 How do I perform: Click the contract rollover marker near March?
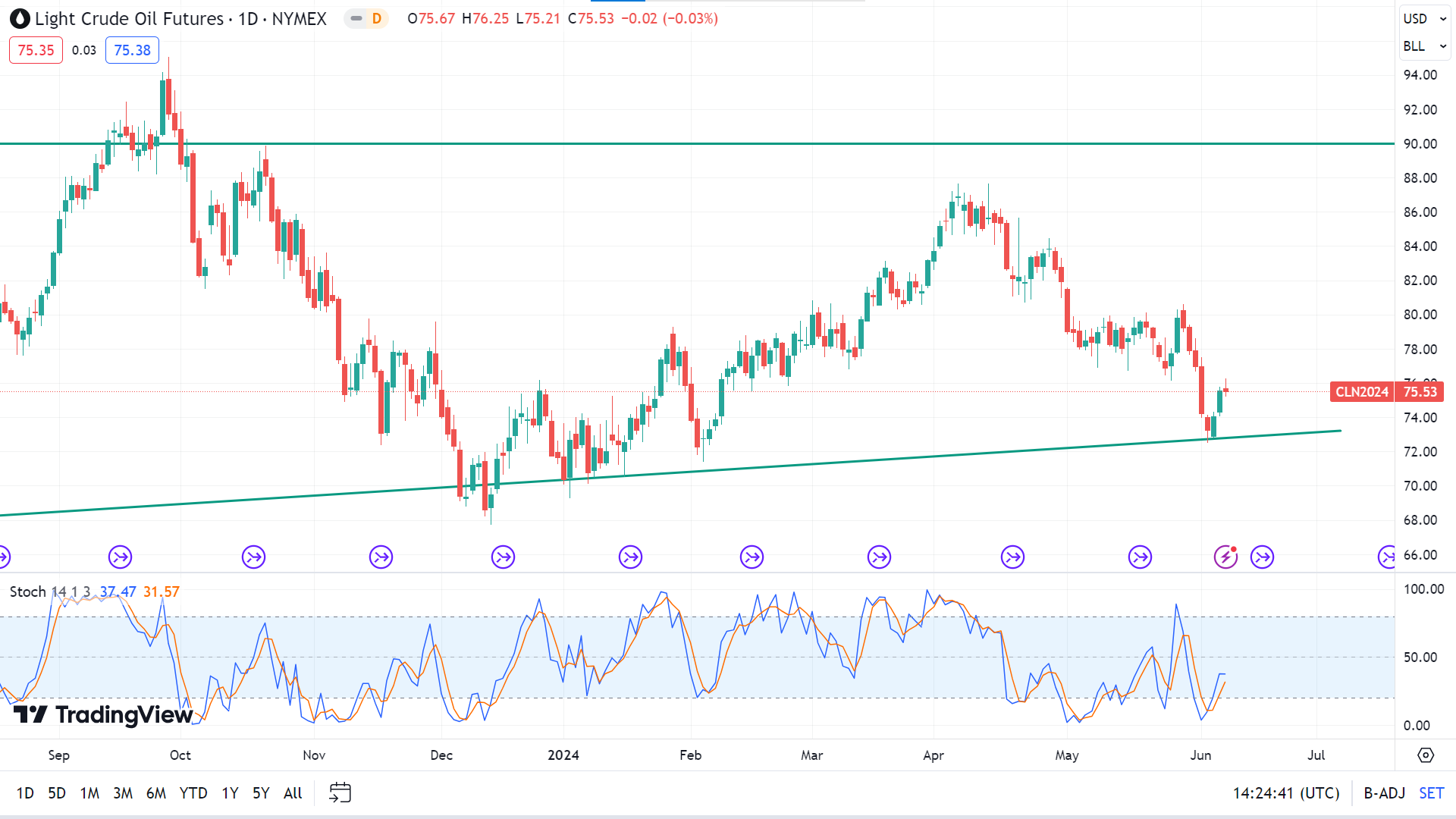tap(880, 557)
